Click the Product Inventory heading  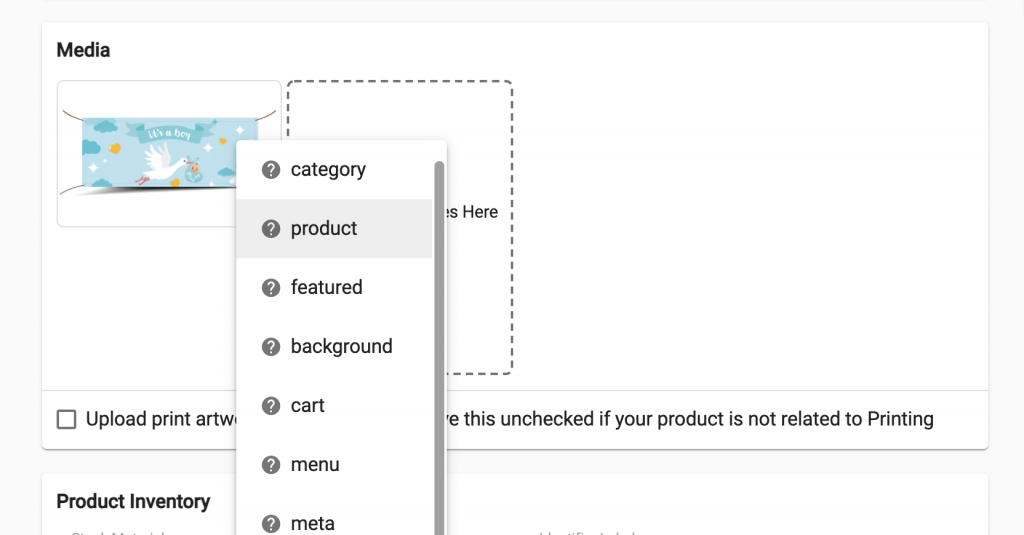pos(133,502)
